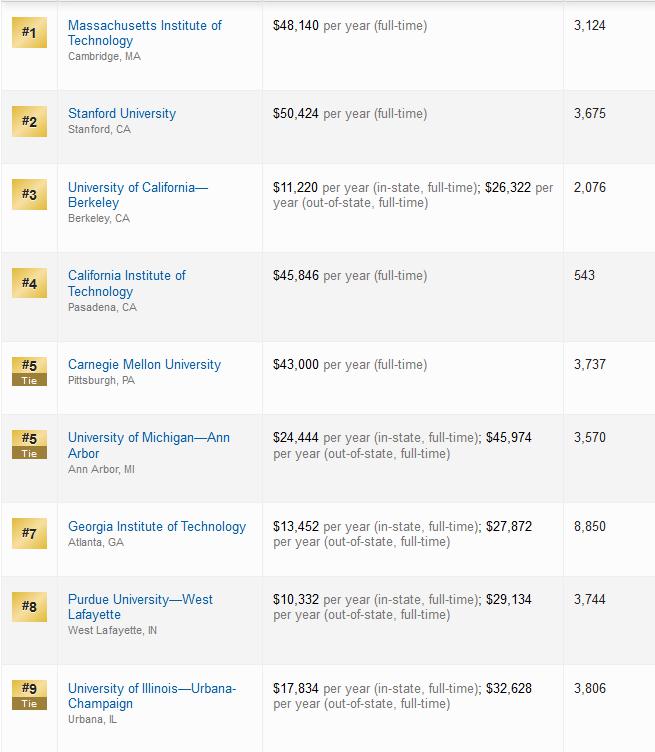Open the Stanford University page

pyautogui.click(x=122, y=114)
